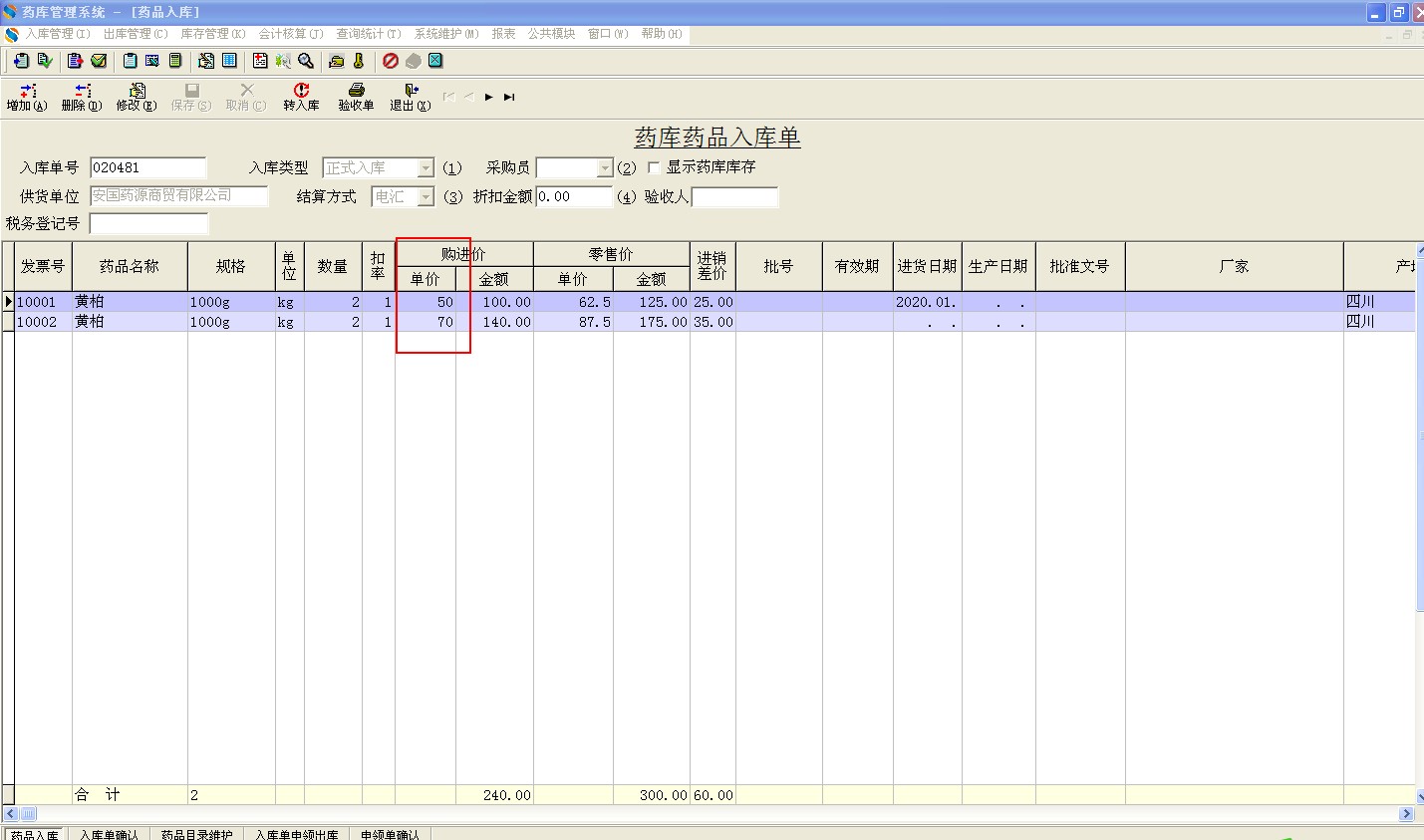The image size is (1424, 840).
Task: Click the green ledger book toolbar icon
Action: coord(175,61)
